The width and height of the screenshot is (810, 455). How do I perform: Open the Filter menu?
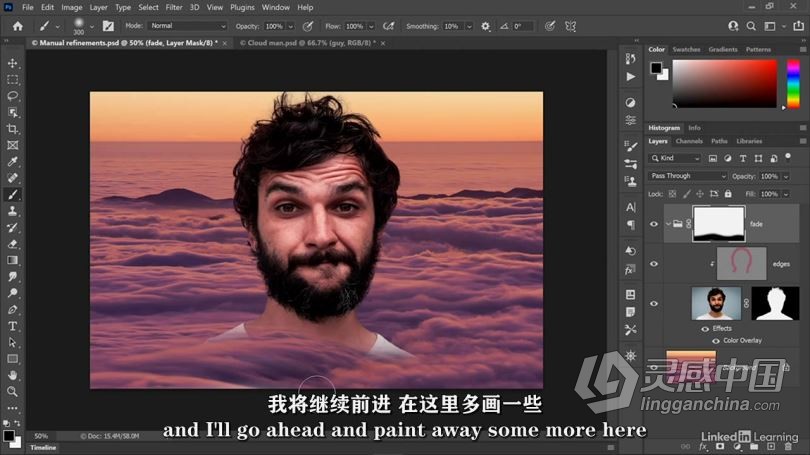point(174,7)
